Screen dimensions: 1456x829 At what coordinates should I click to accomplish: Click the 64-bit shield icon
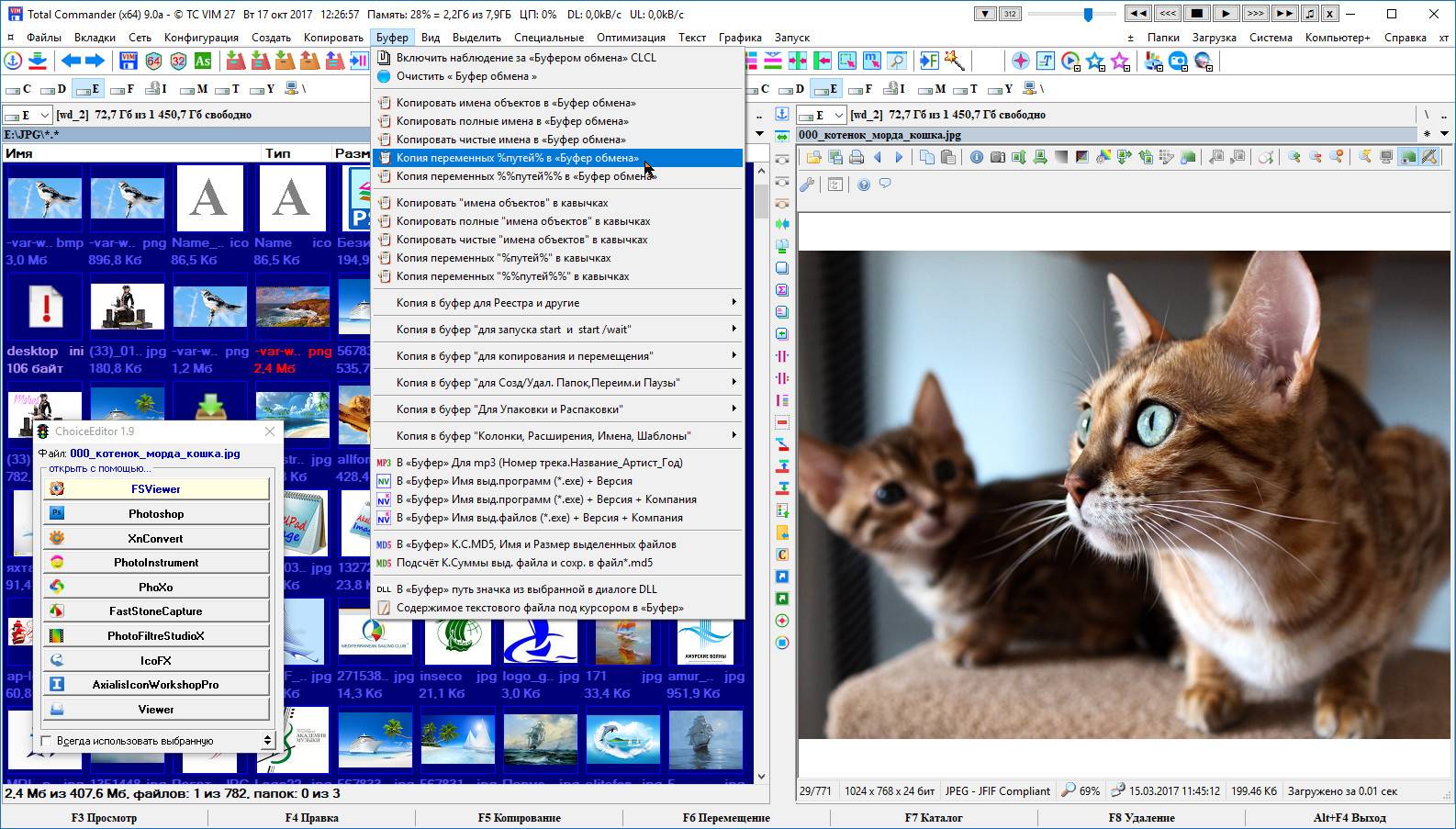(x=153, y=61)
